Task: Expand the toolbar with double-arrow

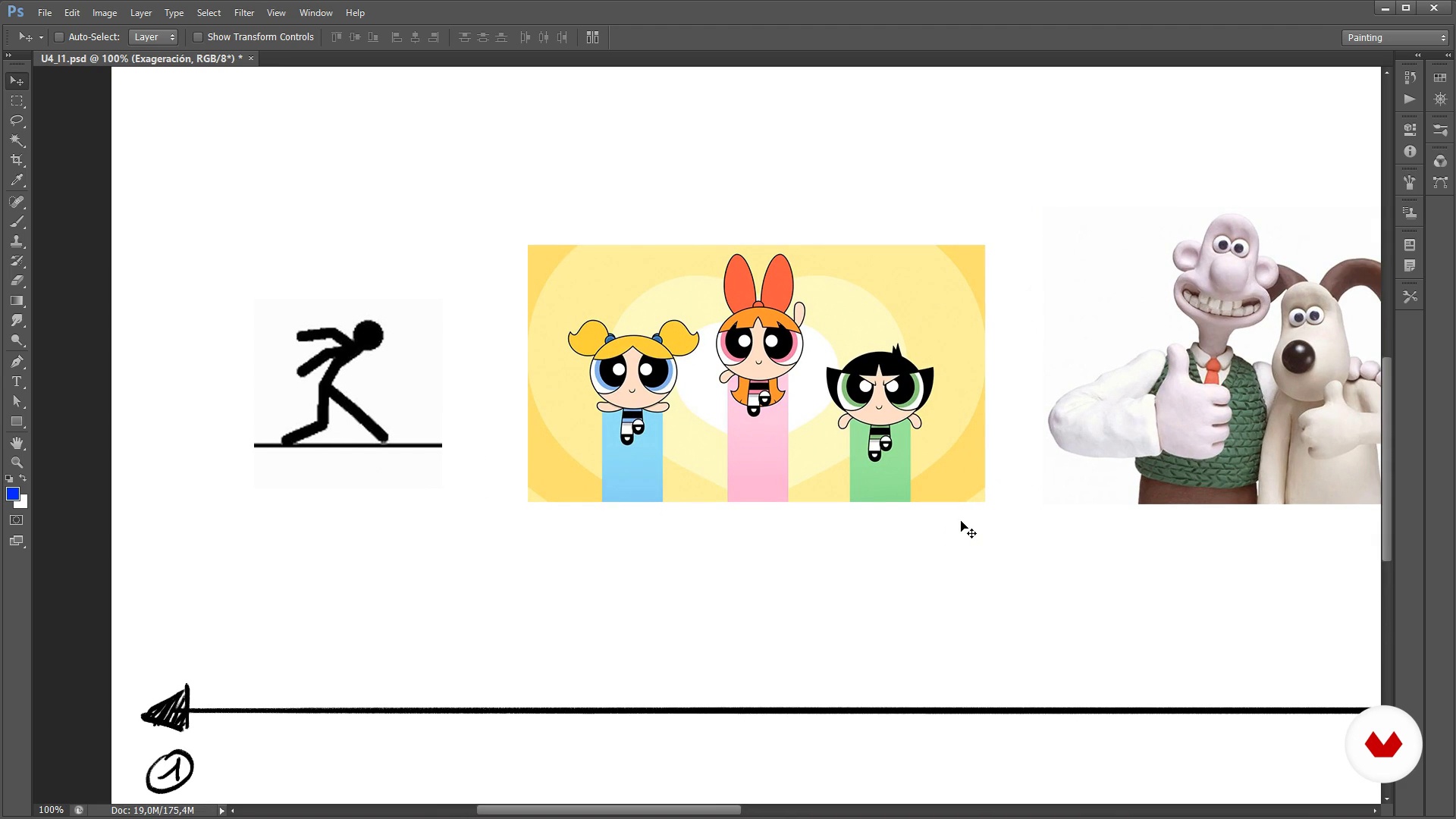Action: (x=8, y=55)
